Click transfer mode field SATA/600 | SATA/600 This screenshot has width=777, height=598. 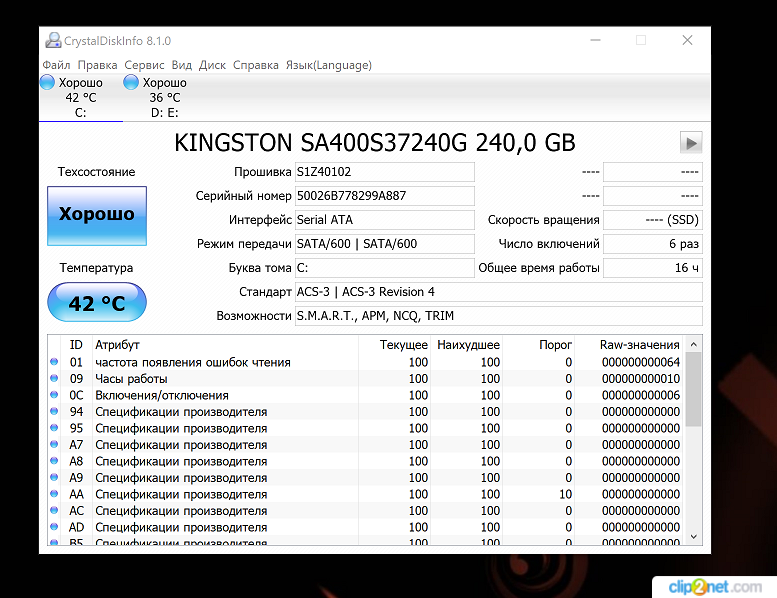point(385,244)
